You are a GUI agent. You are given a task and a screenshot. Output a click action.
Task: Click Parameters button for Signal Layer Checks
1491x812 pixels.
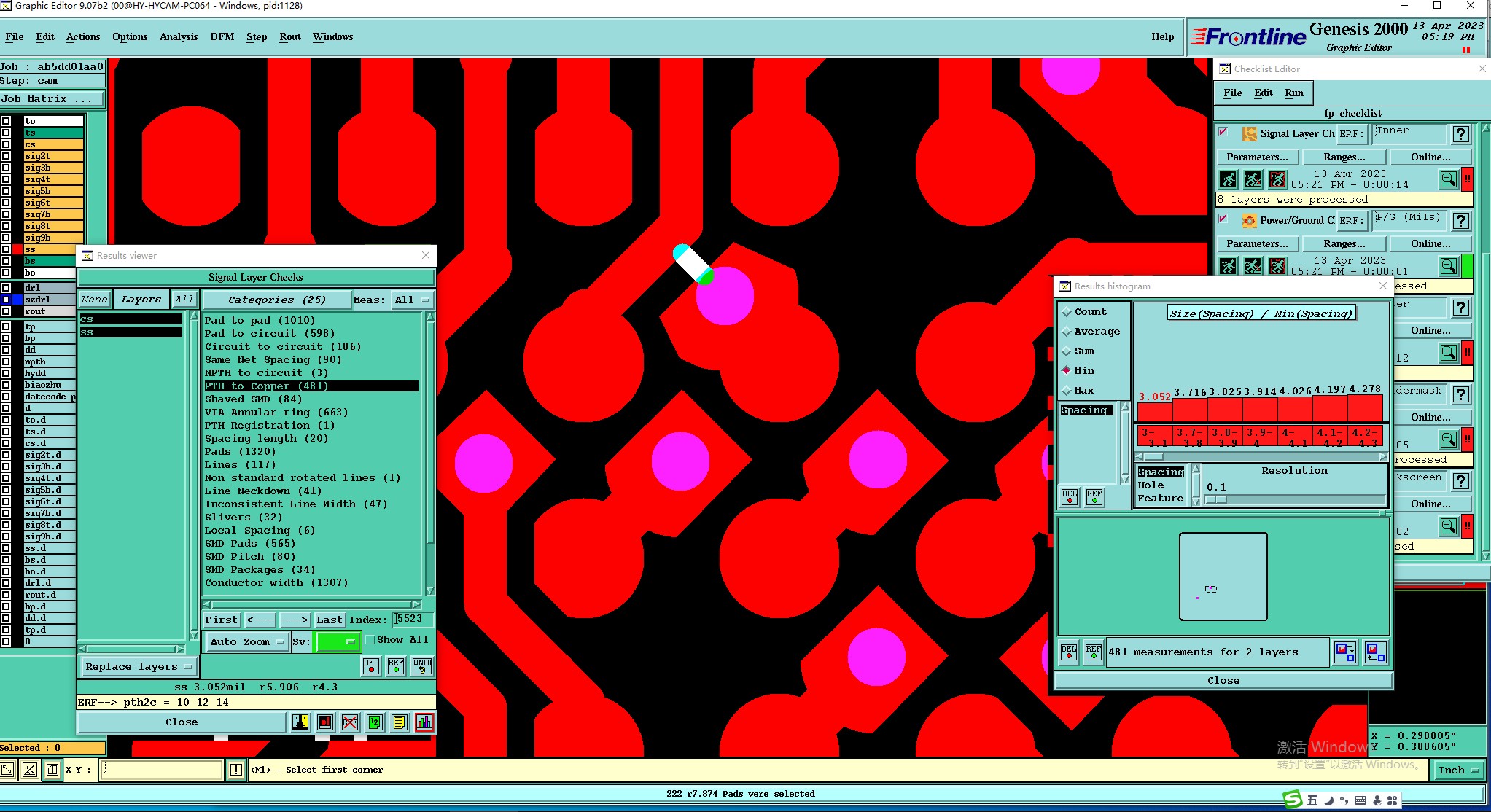pos(1257,157)
